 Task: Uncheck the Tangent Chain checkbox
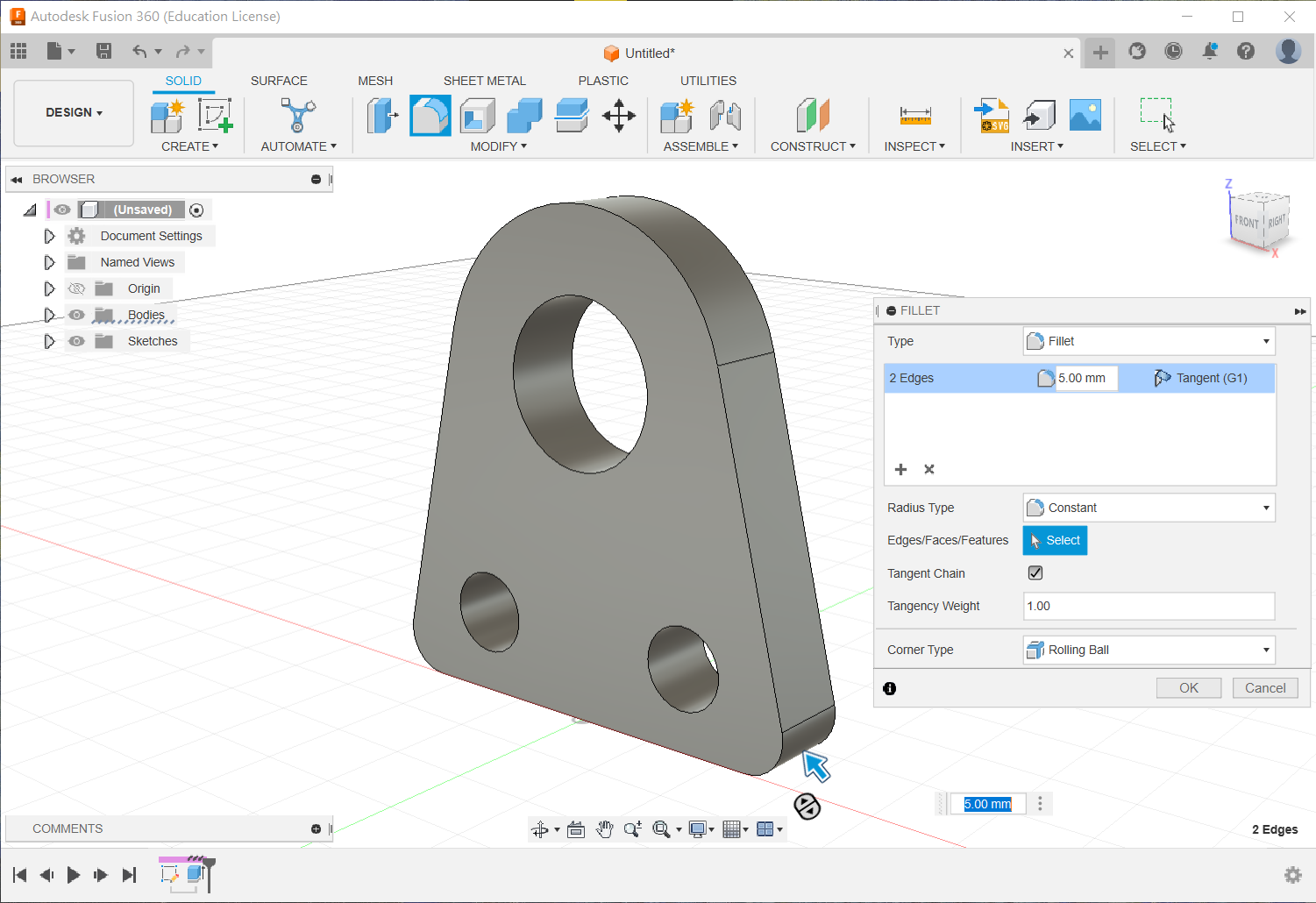pos(1035,573)
